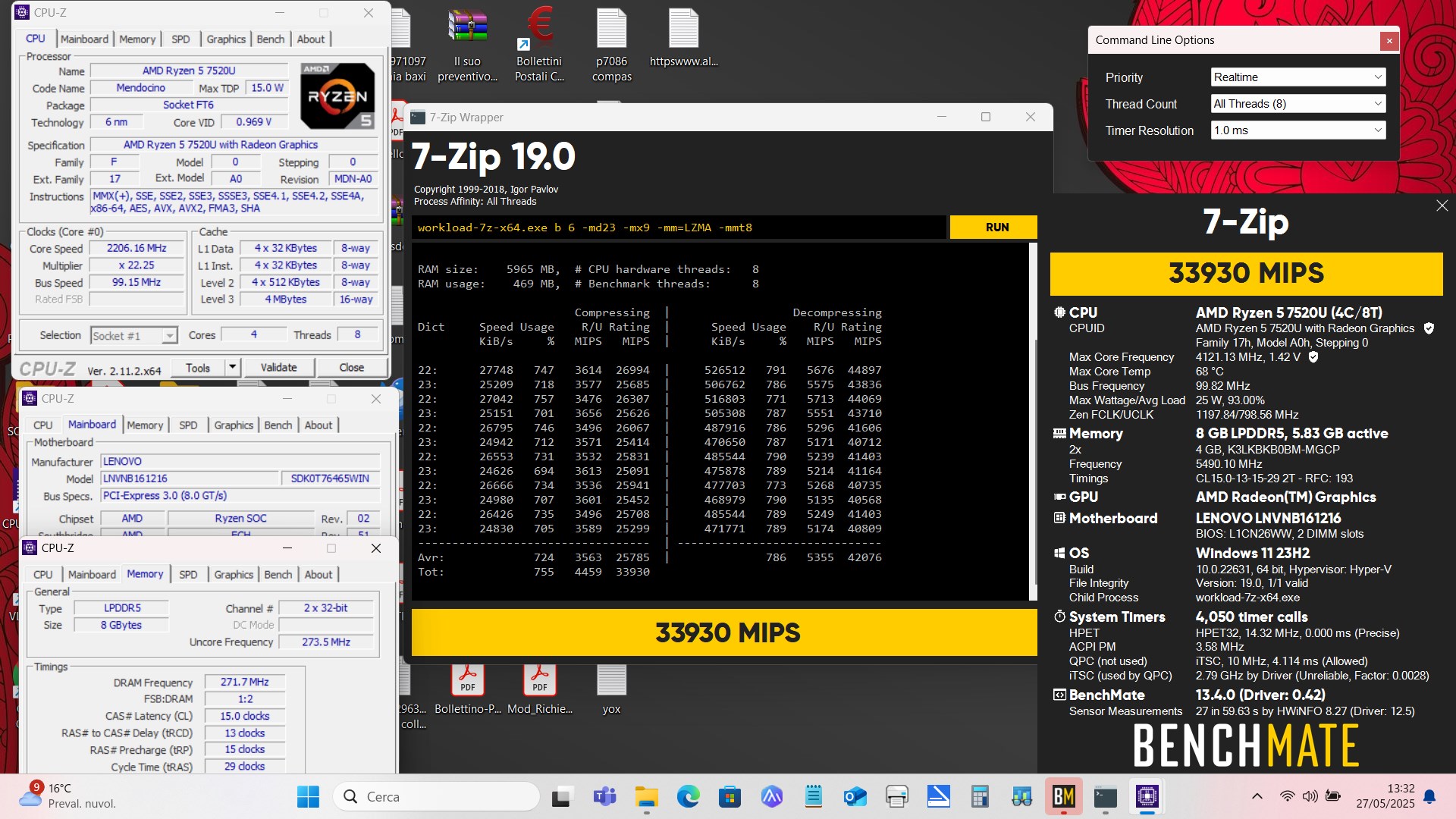The image size is (1456, 819).
Task: Open the console window taskbar icon
Action: pos(1106,796)
